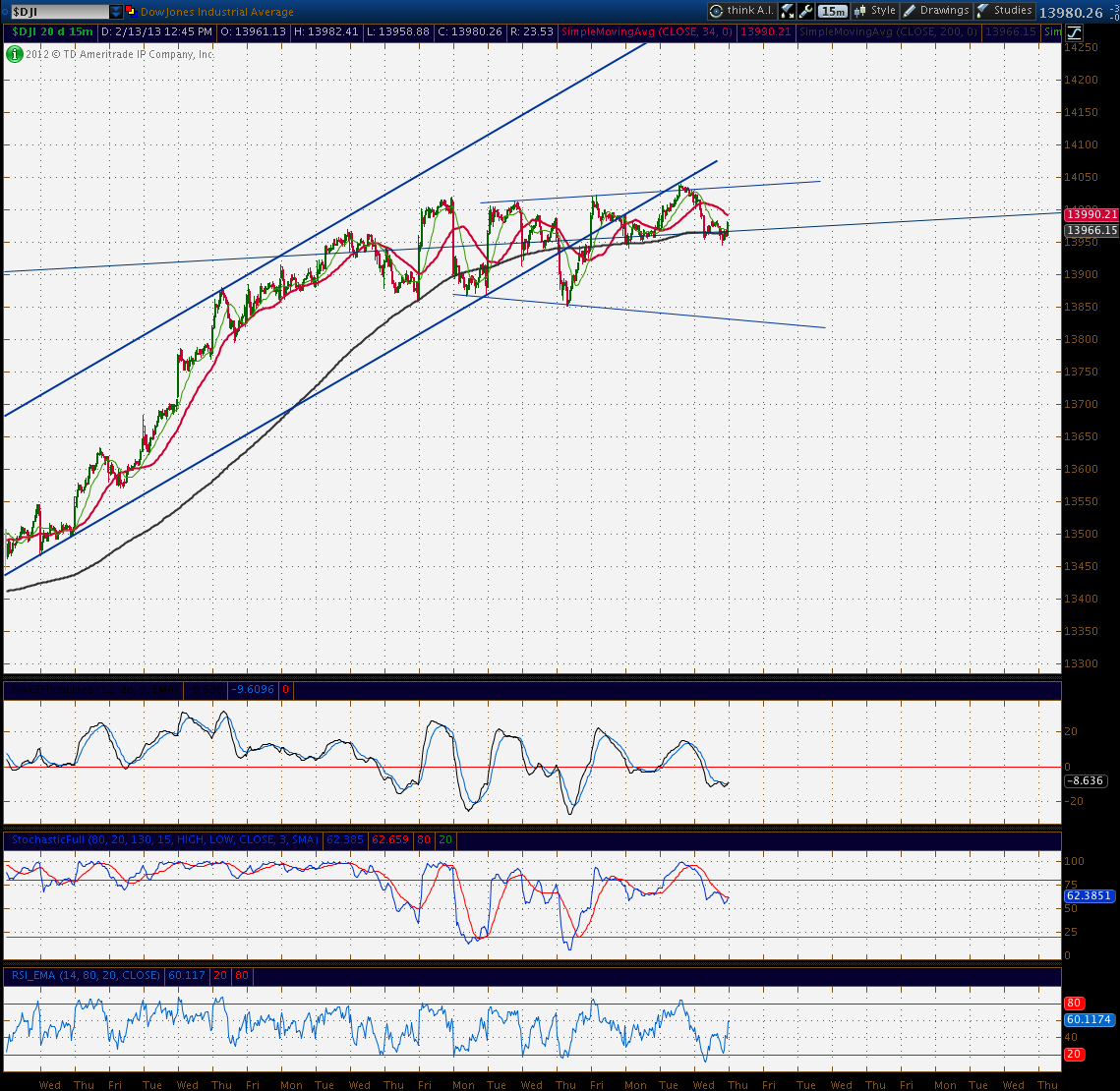
Task: Open the Studies menu
Action: click(1005, 11)
